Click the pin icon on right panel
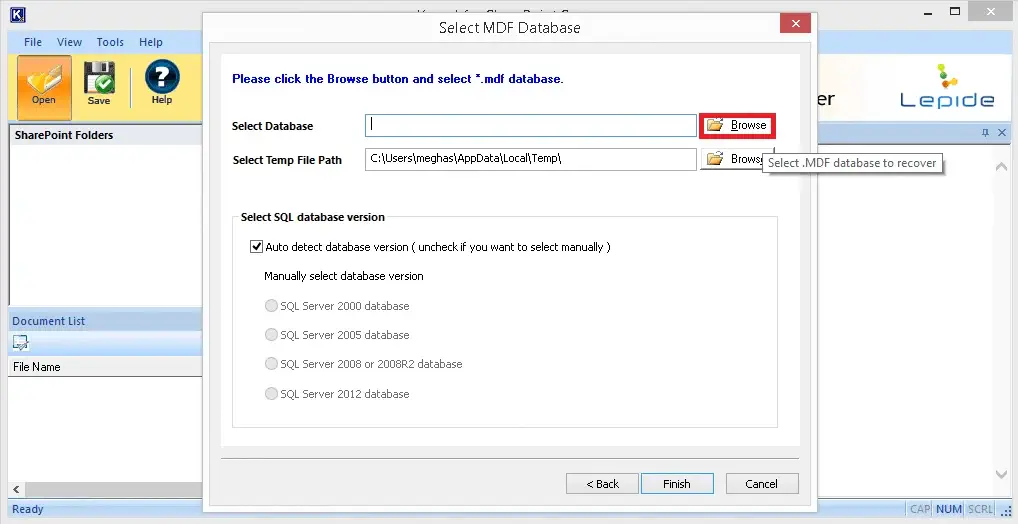 985,132
